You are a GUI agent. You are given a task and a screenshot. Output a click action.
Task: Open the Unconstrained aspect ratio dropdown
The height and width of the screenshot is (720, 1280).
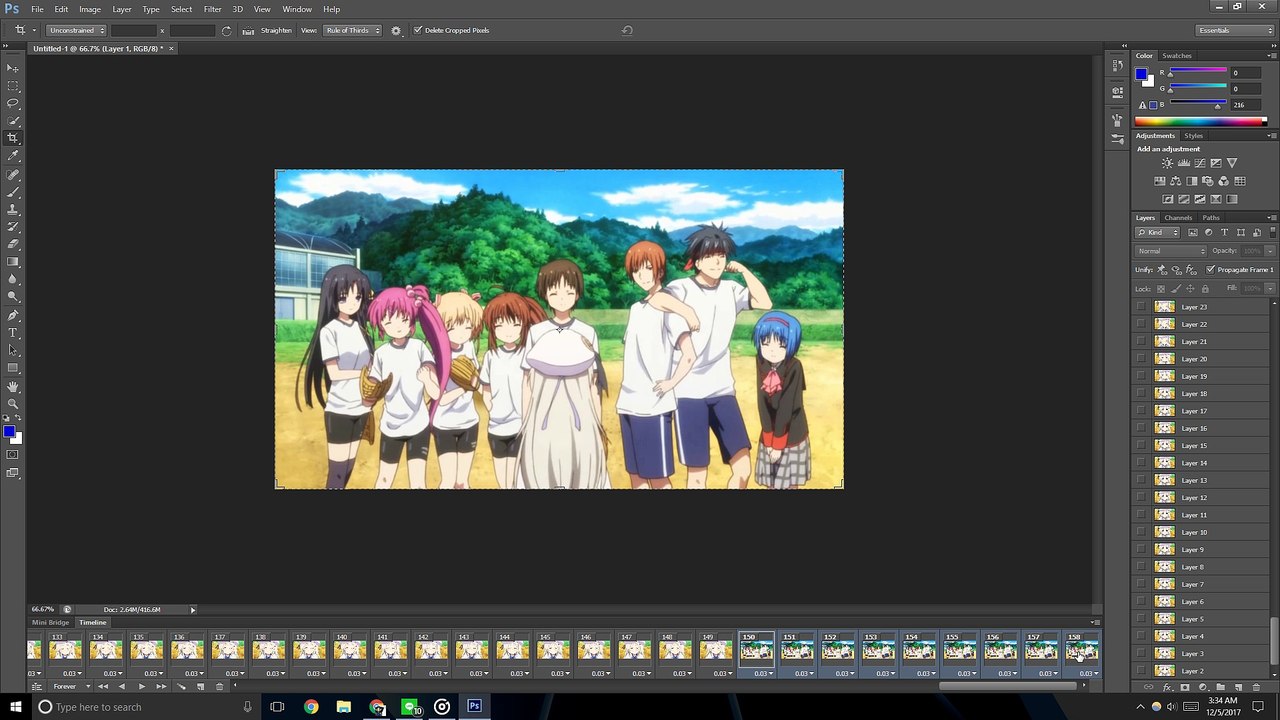coord(76,31)
